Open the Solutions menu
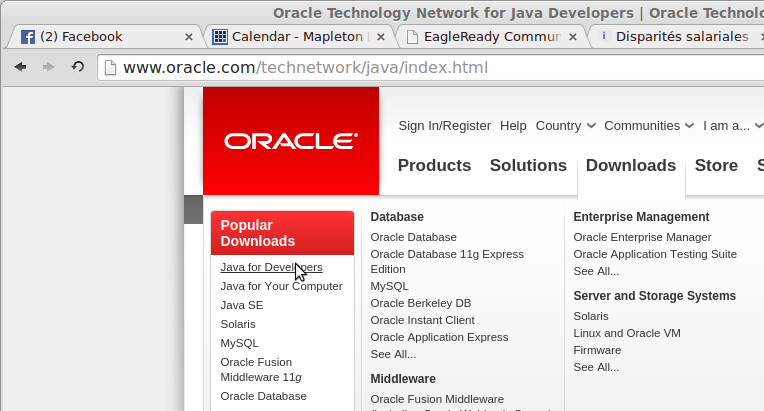The height and width of the screenshot is (411, 764). tap(528, 165)
